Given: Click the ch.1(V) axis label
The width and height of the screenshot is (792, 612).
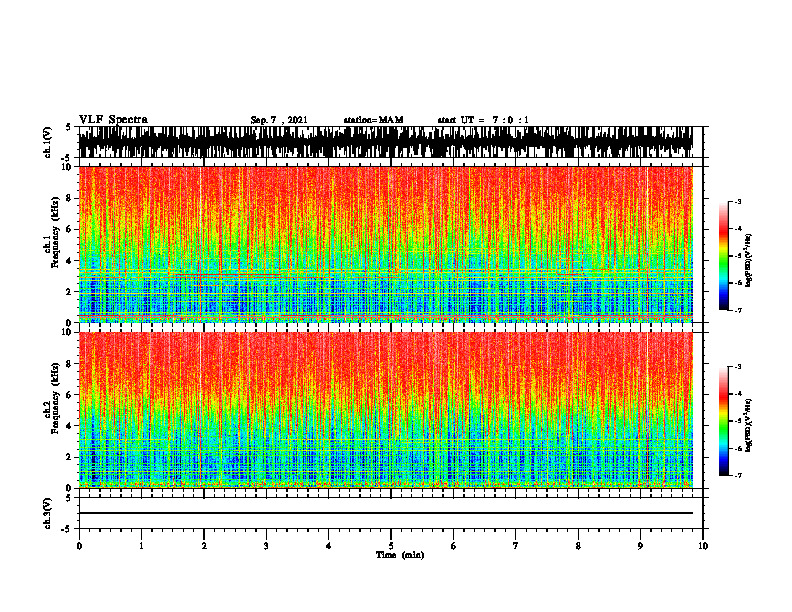Looking at the screenshot, I should pyautogui.click(x=49, y=142).
